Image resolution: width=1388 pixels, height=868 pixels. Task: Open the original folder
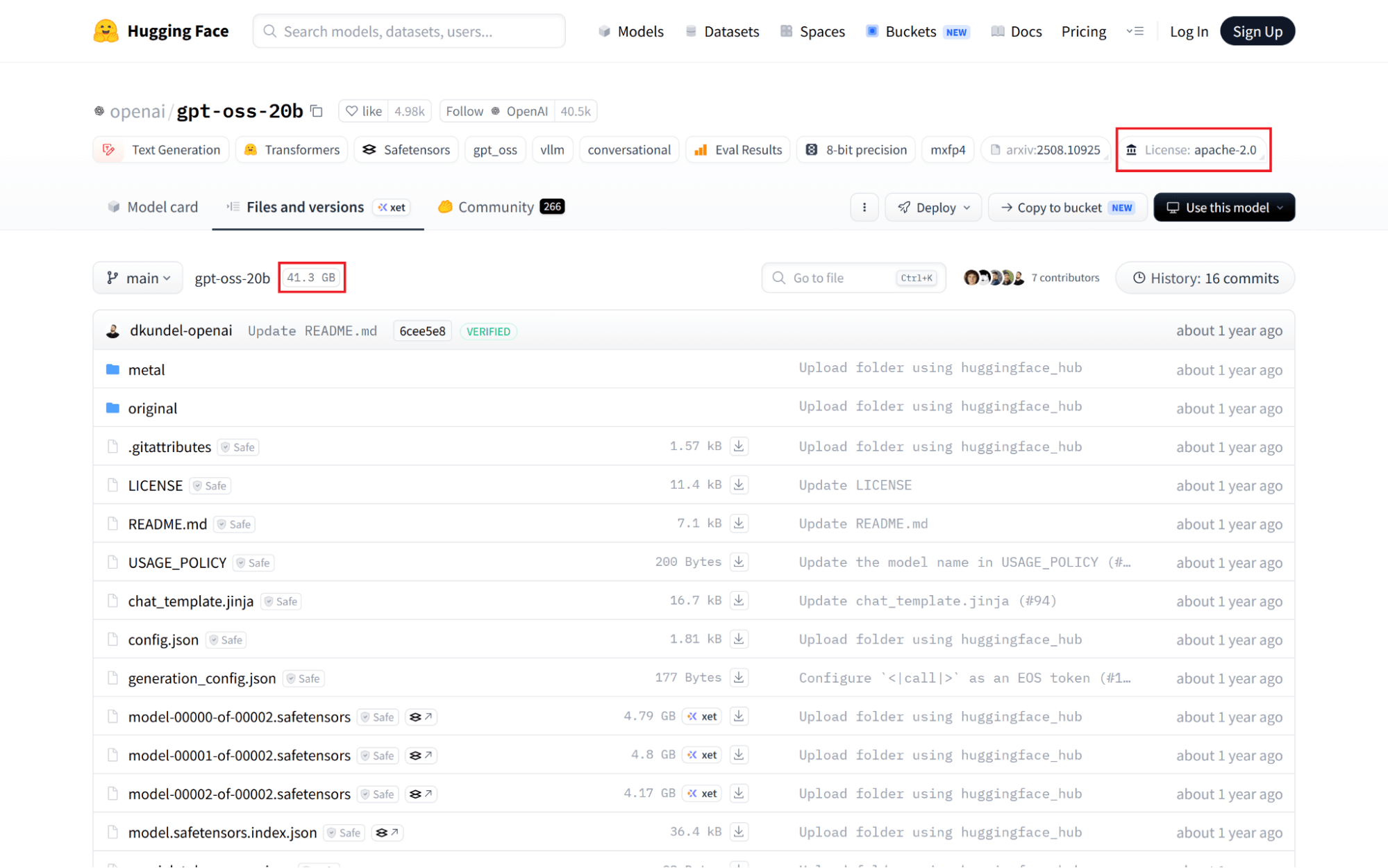point(153,408)
